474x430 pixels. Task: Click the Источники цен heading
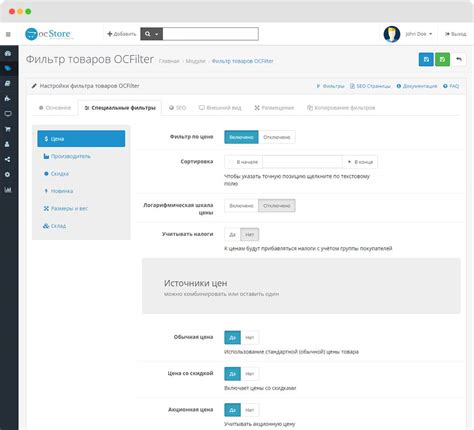(196, 283)
